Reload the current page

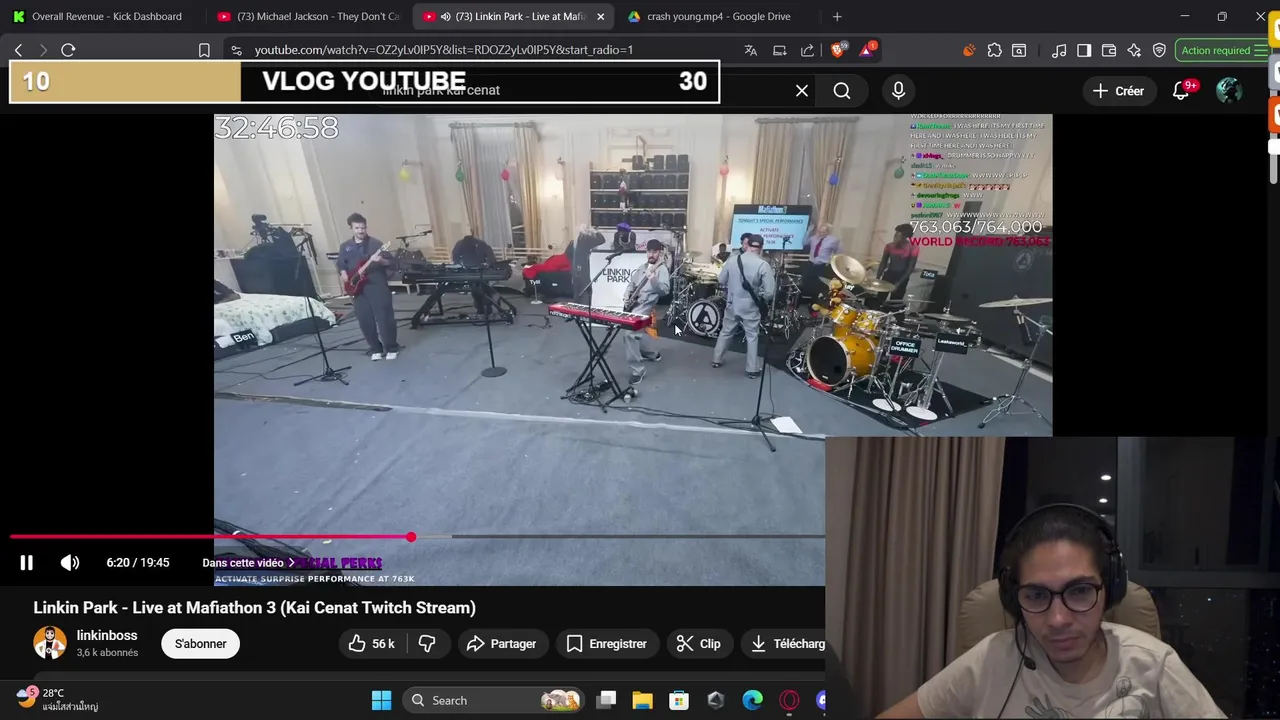click(x=68, y=50)
